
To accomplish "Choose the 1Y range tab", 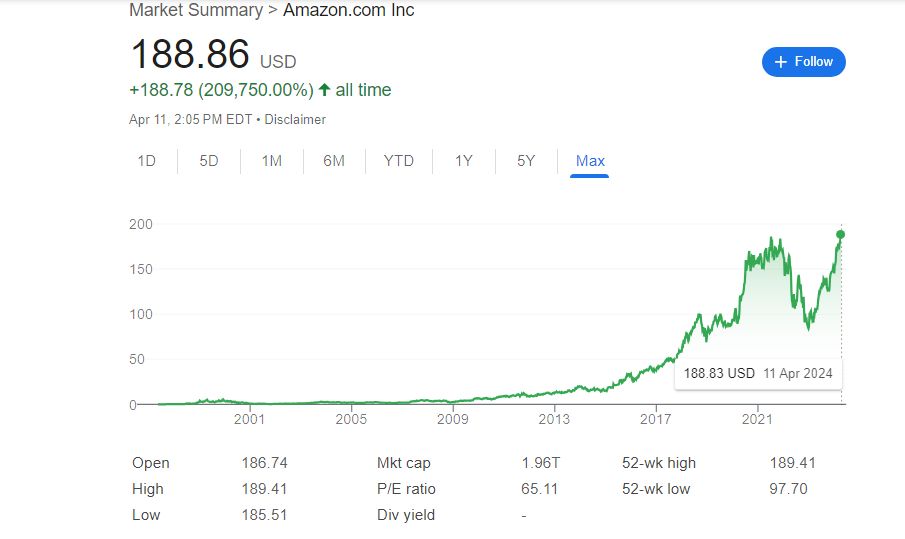I will click(463, 161).
